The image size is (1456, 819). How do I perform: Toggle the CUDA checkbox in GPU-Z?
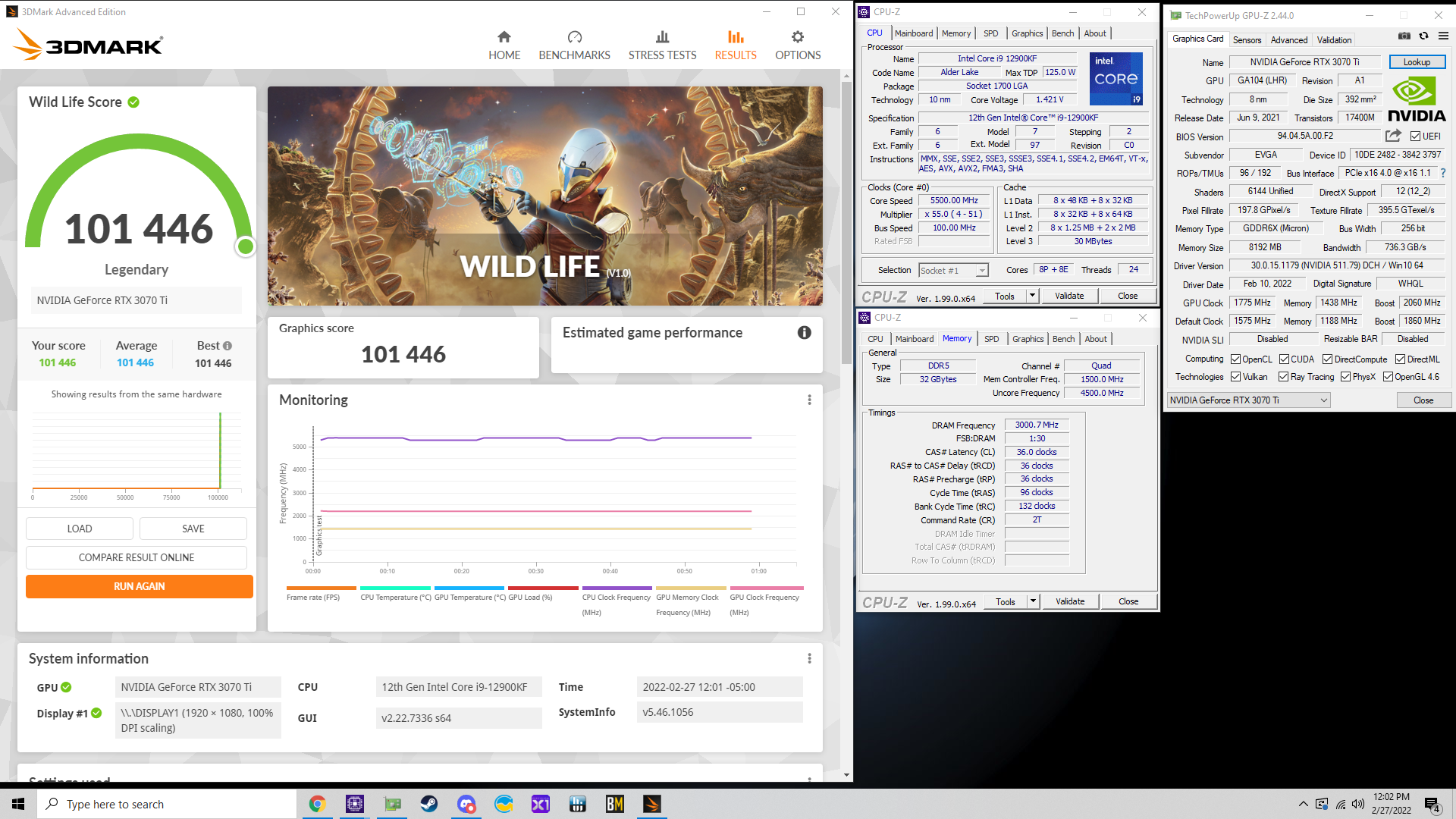coord(1284,359)
